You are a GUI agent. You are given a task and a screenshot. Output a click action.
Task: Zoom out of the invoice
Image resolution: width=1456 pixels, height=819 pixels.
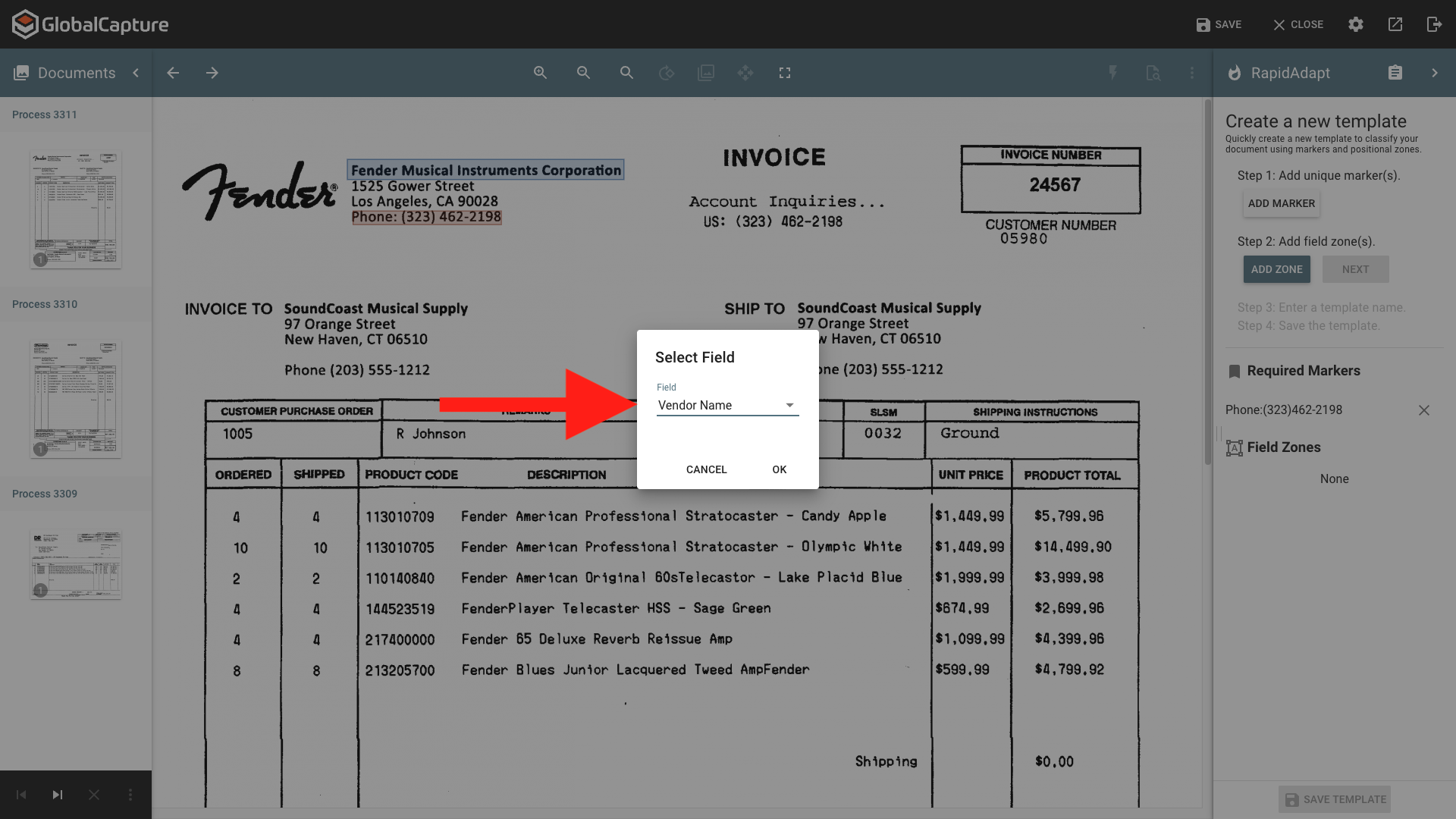pos(583,73)
